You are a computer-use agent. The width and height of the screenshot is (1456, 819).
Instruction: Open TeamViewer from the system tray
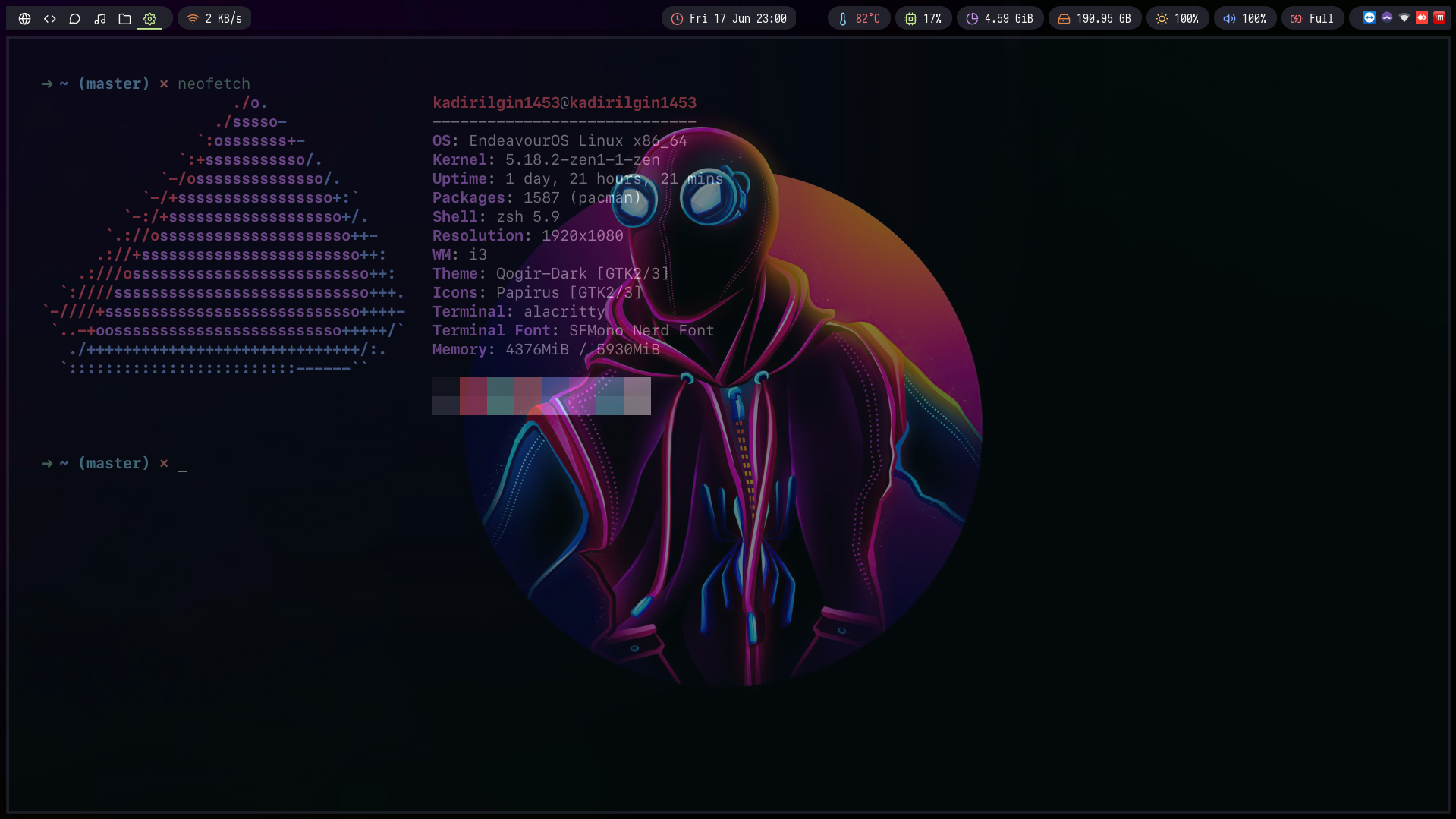click(1370, 17)
